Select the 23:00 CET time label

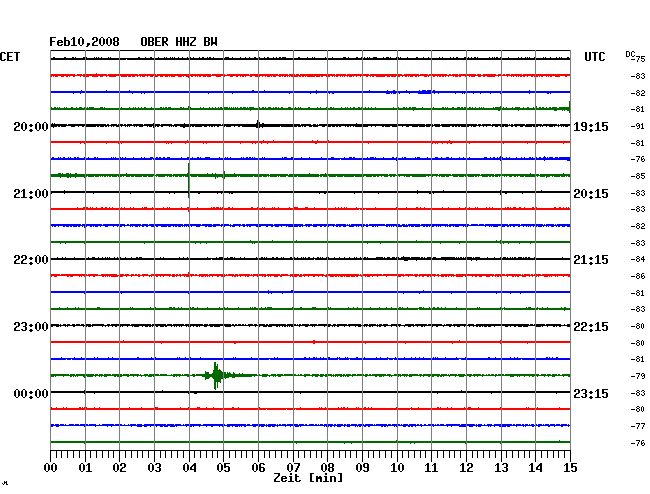click(x=31, y=327)
